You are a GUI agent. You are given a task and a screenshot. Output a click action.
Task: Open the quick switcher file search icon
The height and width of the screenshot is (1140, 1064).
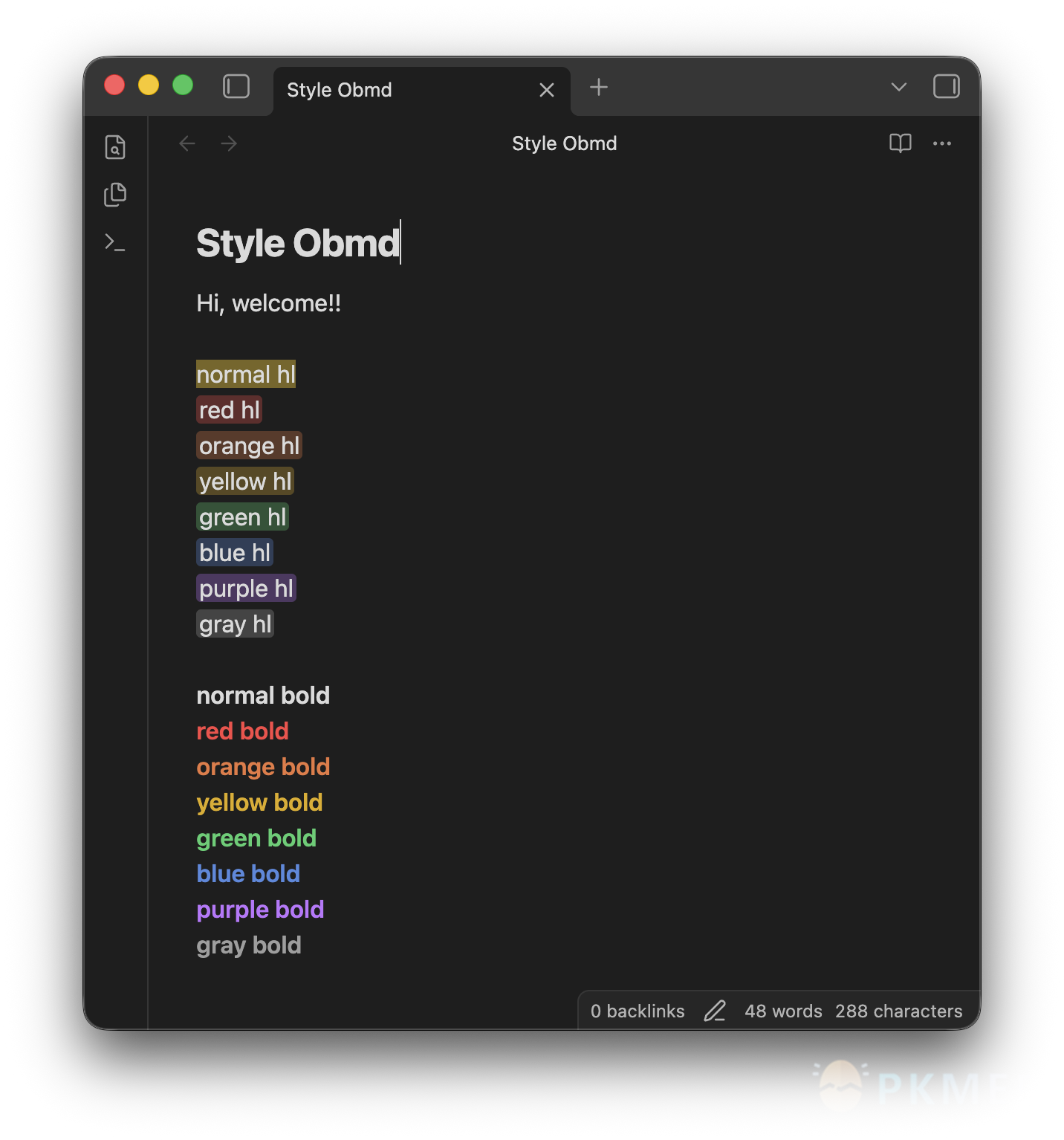(115, 147)
